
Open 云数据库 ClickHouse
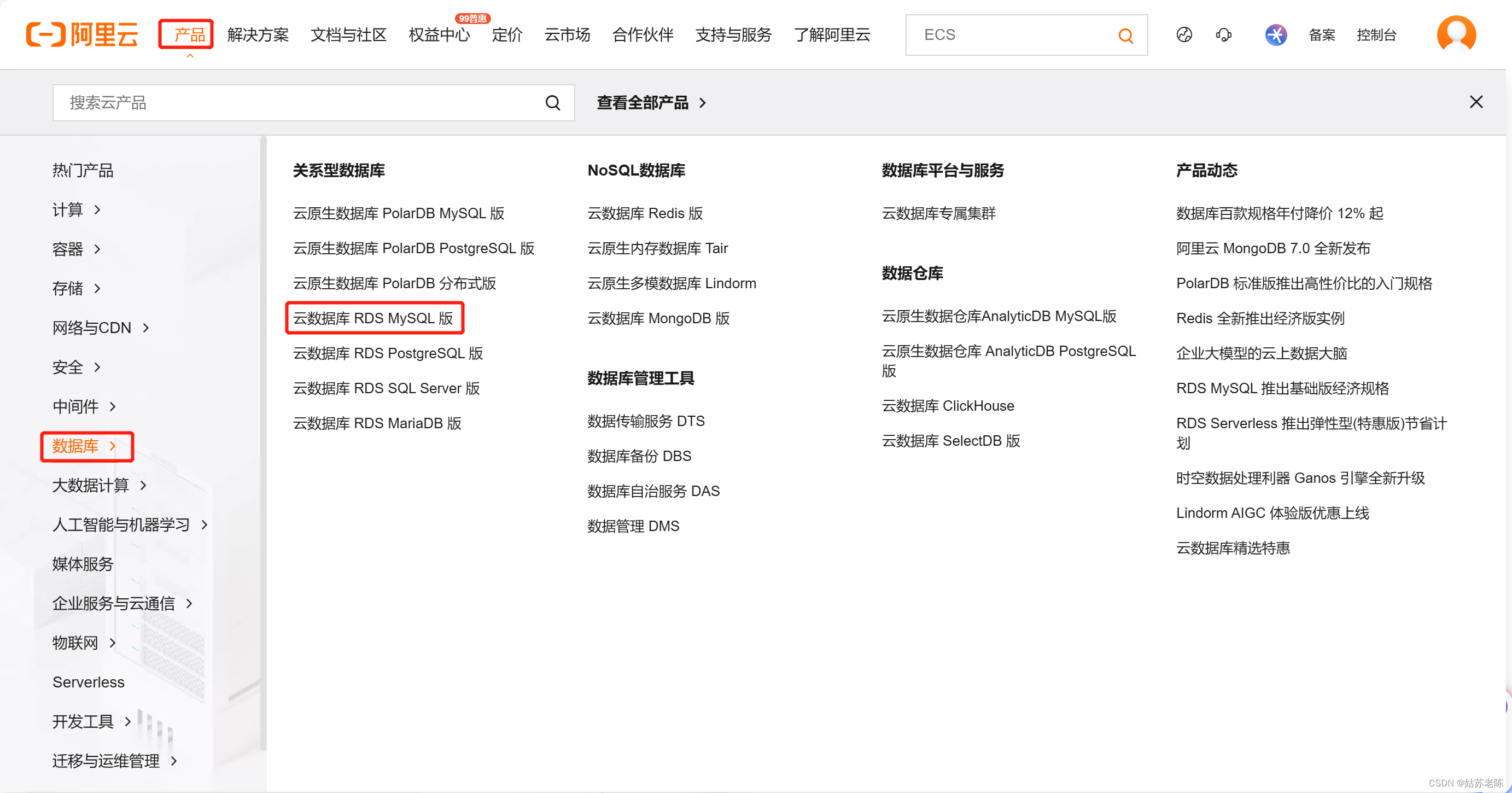coord(948,406)
